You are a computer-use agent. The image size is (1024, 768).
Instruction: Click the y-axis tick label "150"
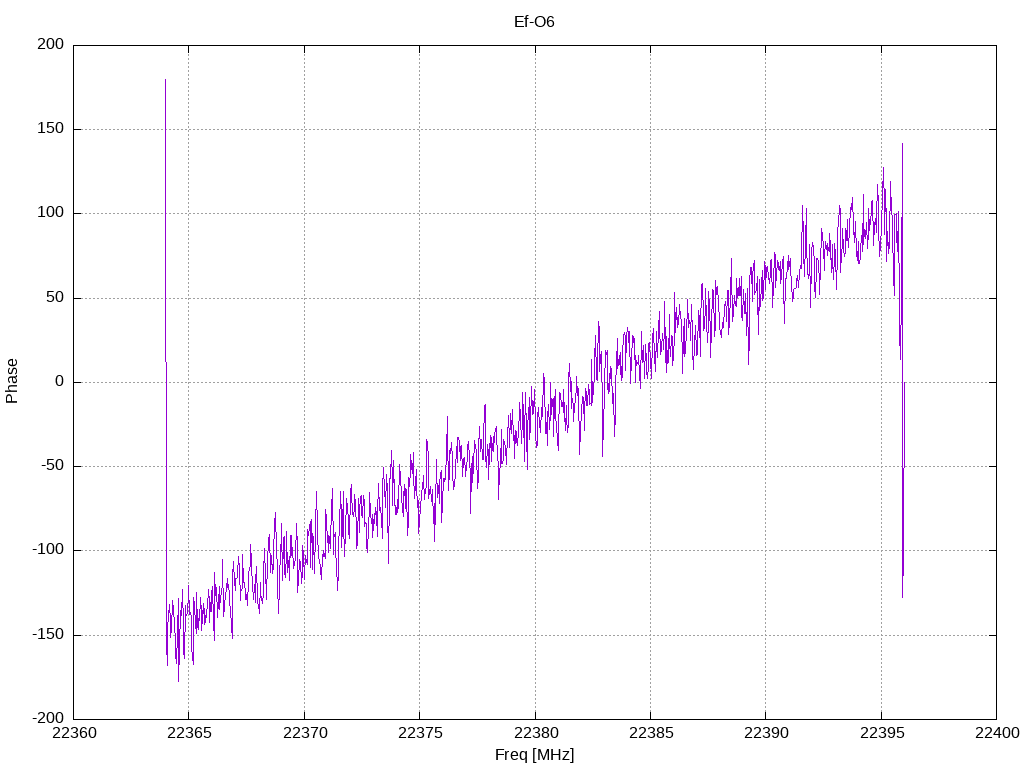tap(51, 129)
